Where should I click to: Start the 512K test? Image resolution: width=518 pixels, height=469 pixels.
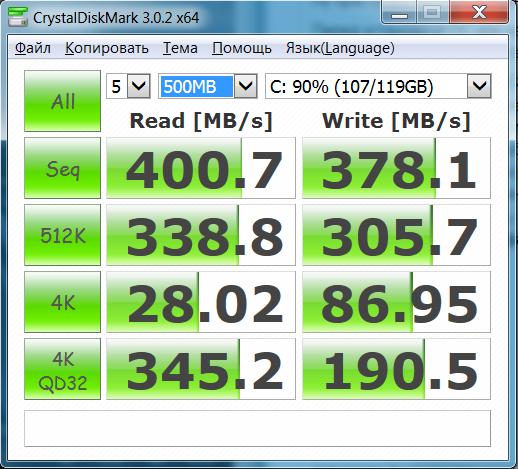(x=62, y=235)
